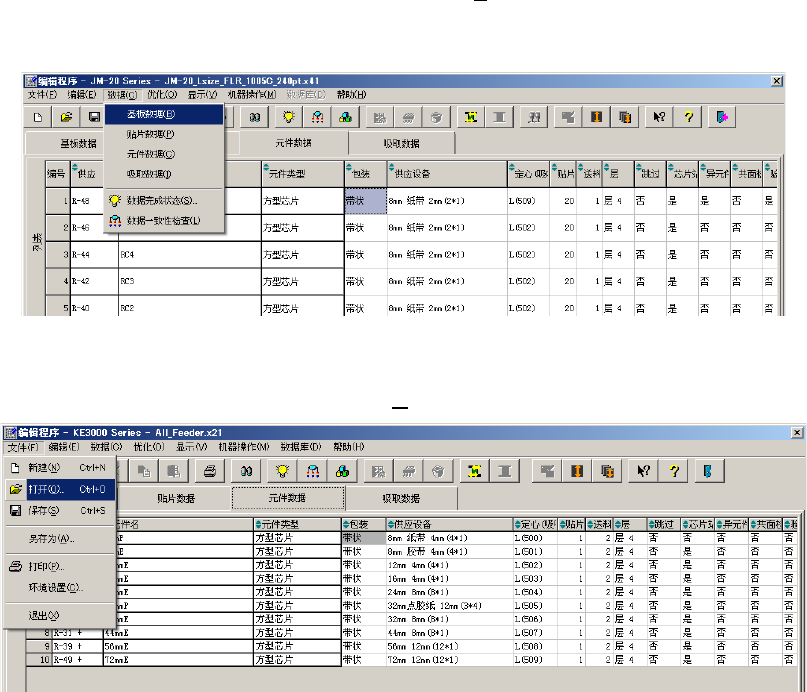Click copy icon in KE3000 toolbar

tap(144, 471)
